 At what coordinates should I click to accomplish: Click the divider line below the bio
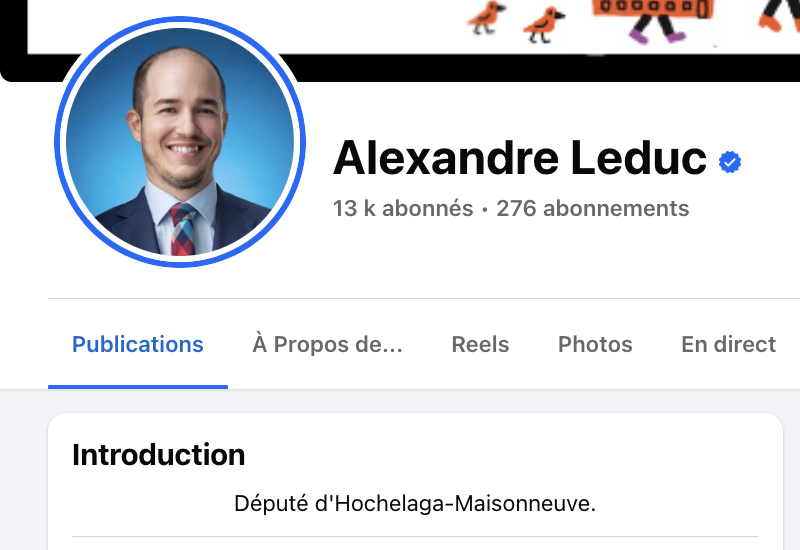[x=415, y=536]
